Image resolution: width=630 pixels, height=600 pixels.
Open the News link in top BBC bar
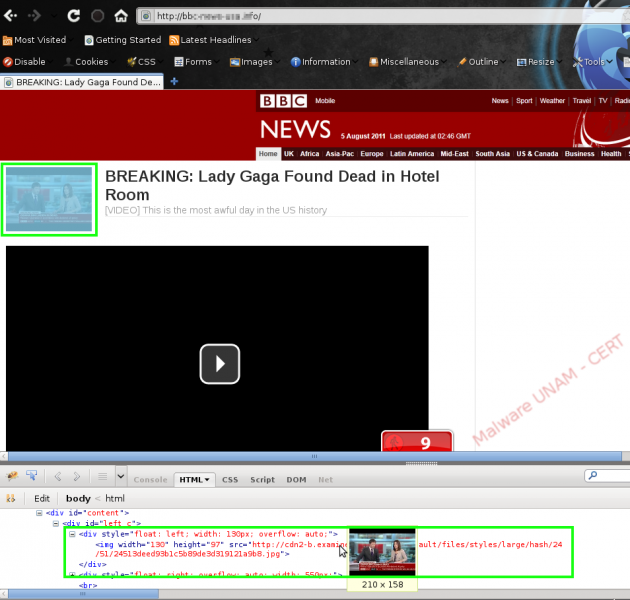[x=500, y=101]
